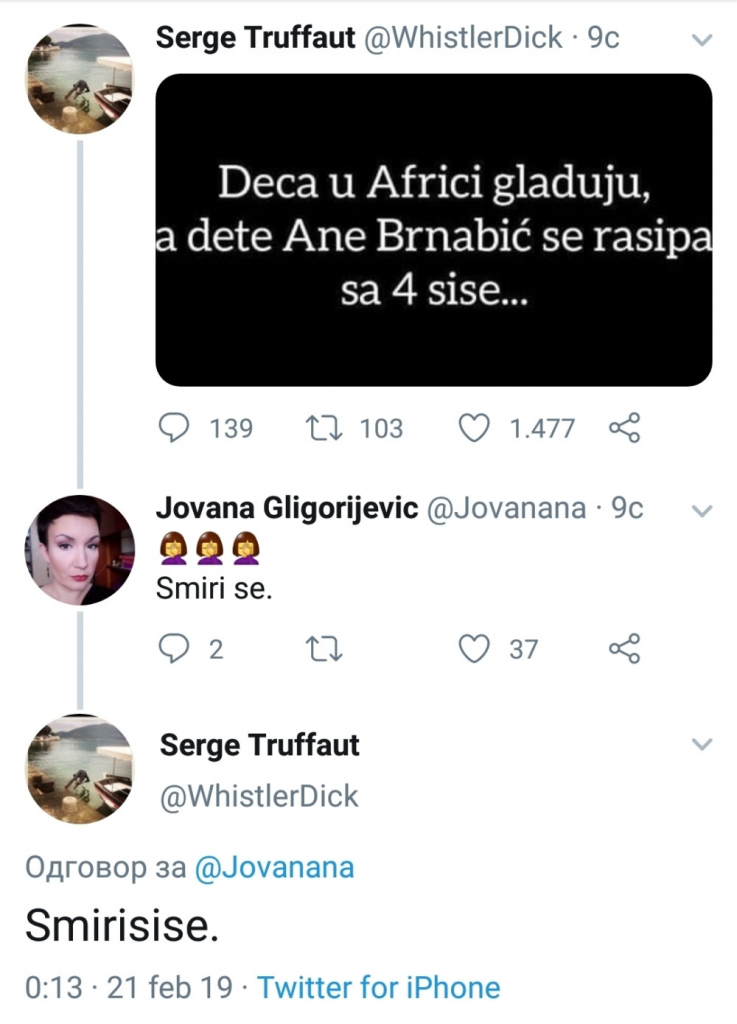Expand options menu on Jovana's tweet
The width and height of the screenshot is (737, 1024).
pos(702,511)
